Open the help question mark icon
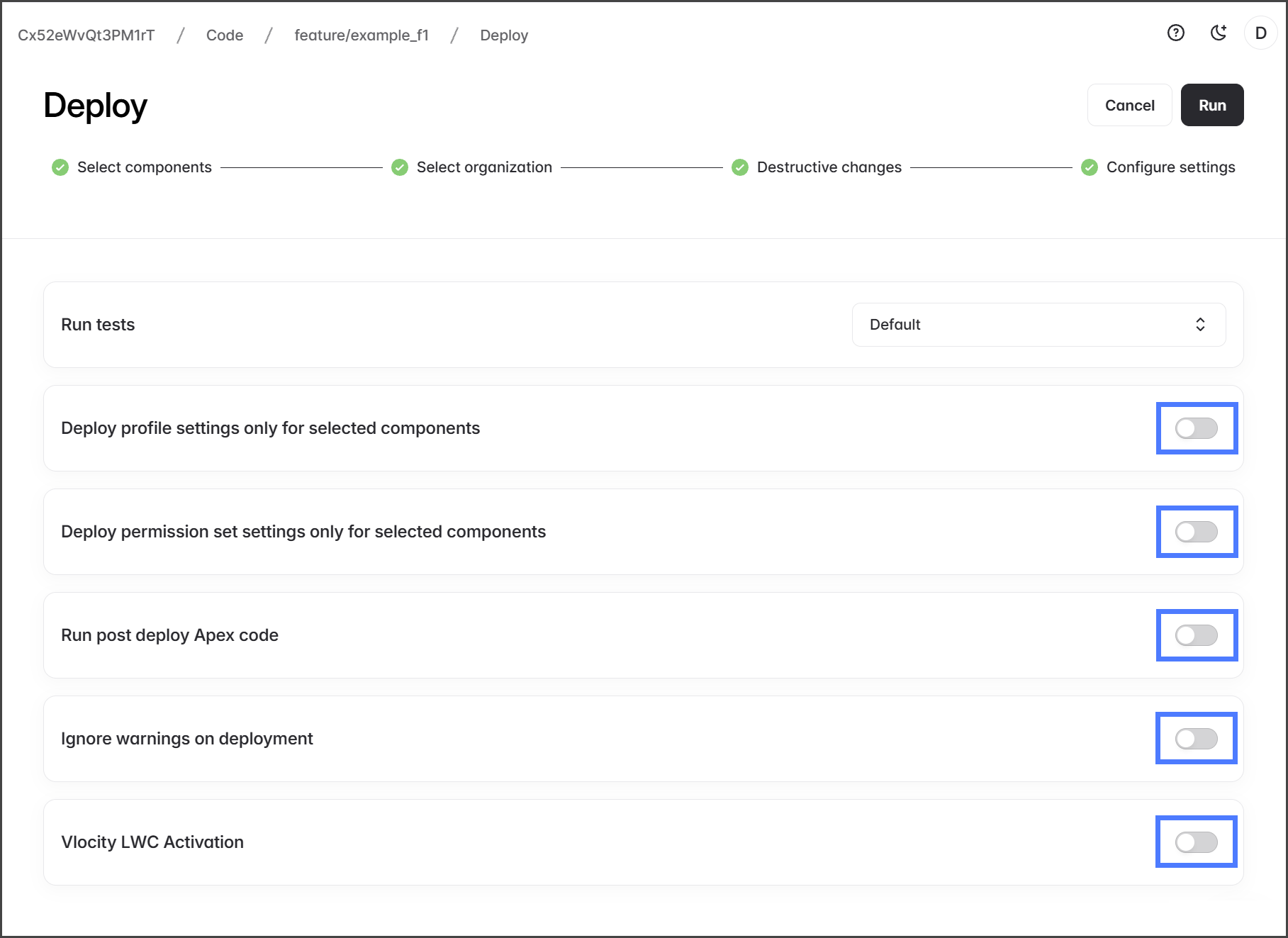Screen dimensions: 1288x938 (x=1175, y=33)
